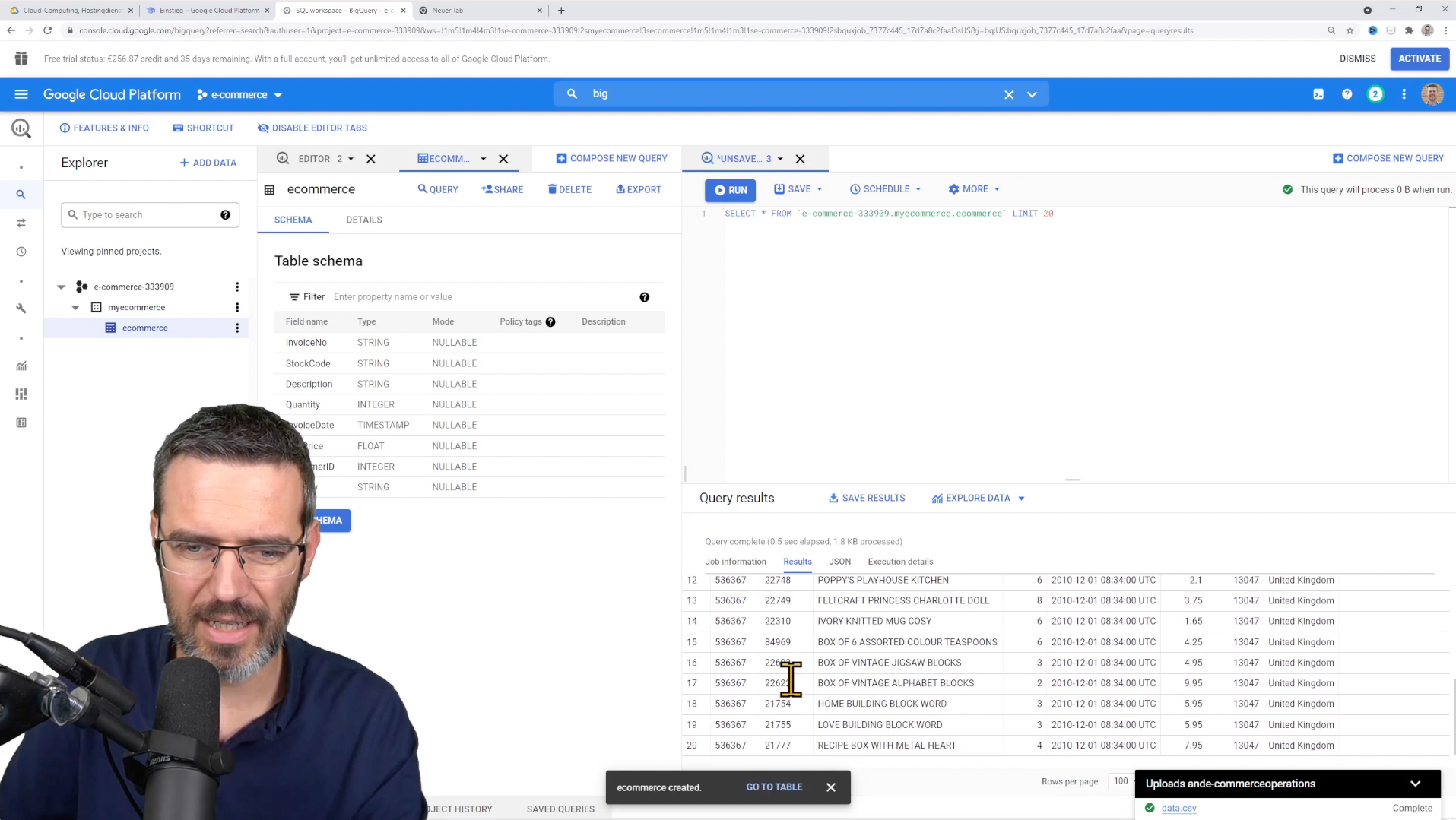Click the Gift free trial icon
Viewport: 1456px width, 820px height.
tap(21, 59)
